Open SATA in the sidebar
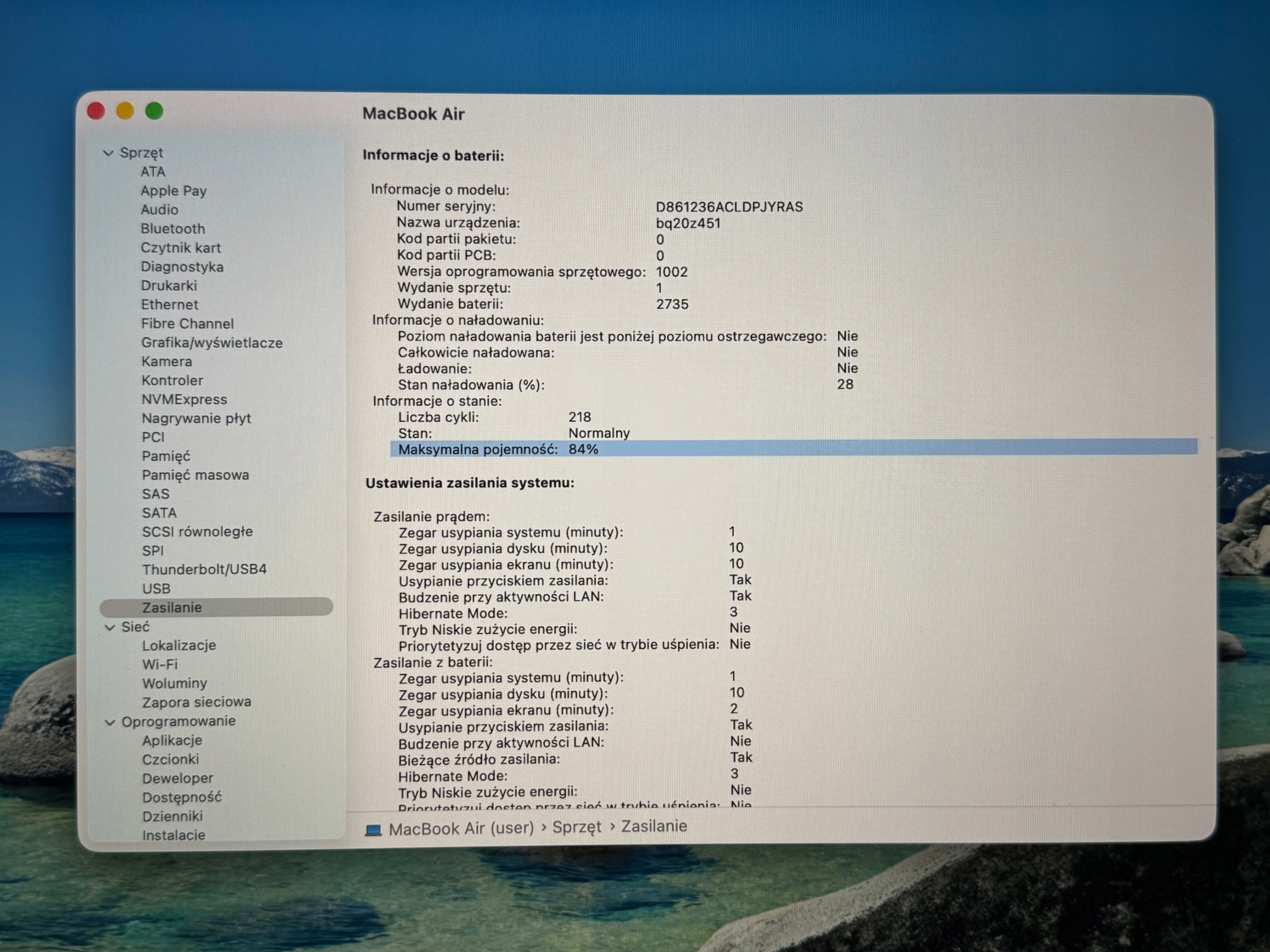Viewport: 1270px width, 952px height. (159, 513)
